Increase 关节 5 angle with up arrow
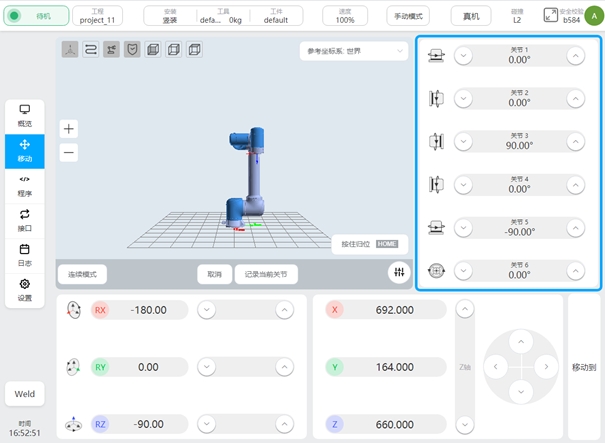This screenshot has height=443, width=605. pos(575,227)
